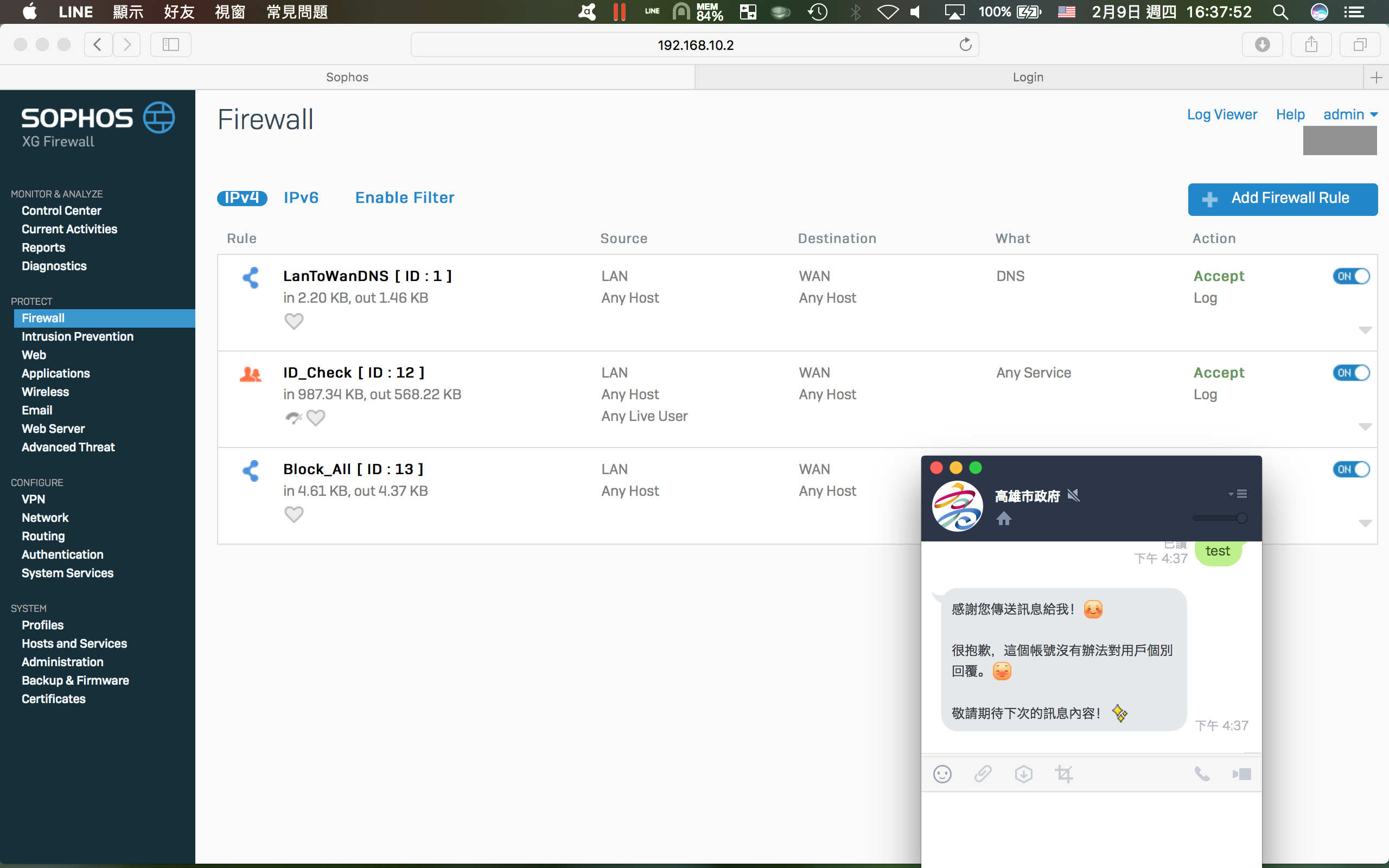The image size is (1389, 868).
Task: Click the Safari share button
Action: coord(1311,44)
